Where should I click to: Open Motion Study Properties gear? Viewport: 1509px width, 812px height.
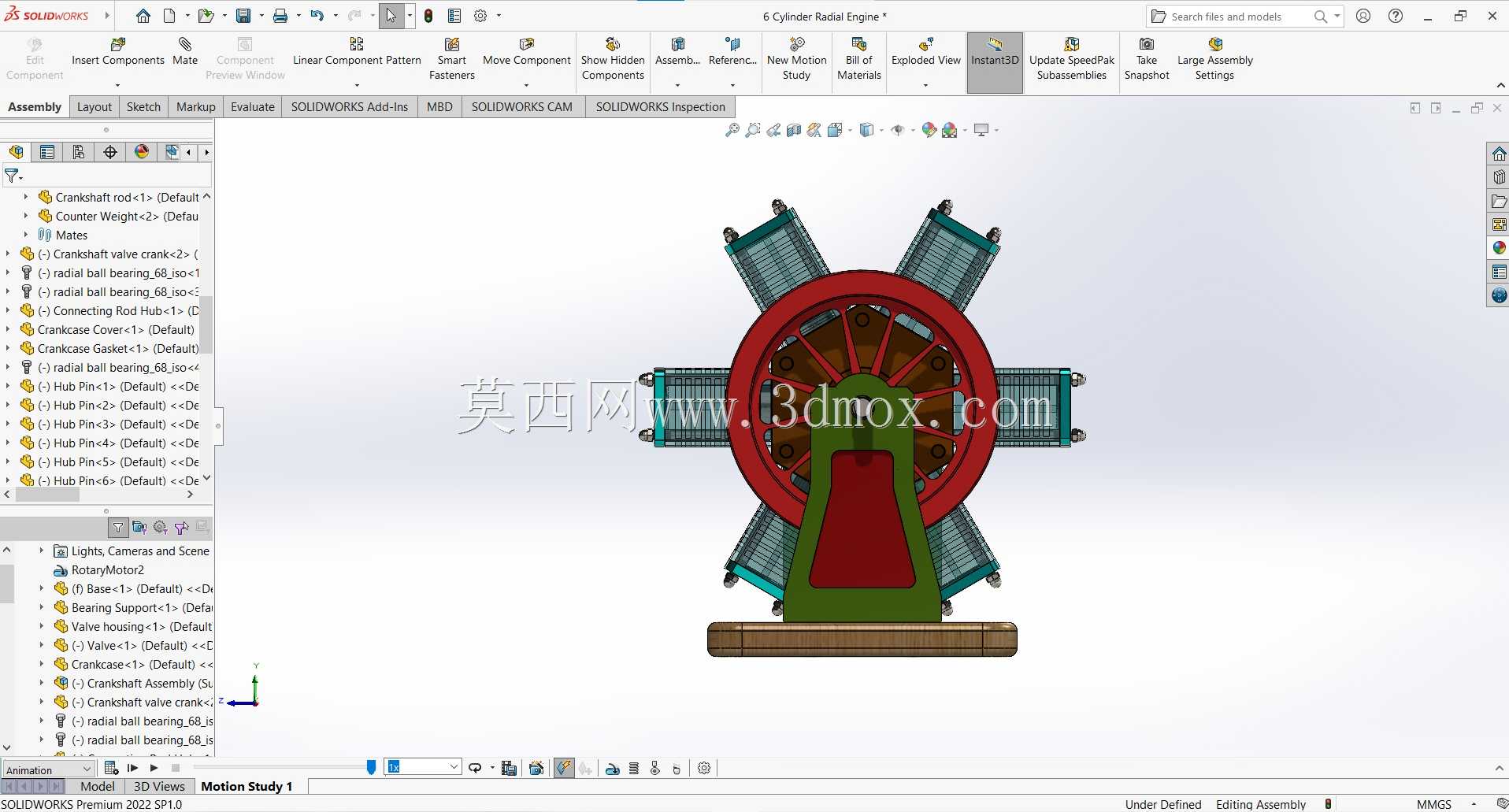coord(704,768)
